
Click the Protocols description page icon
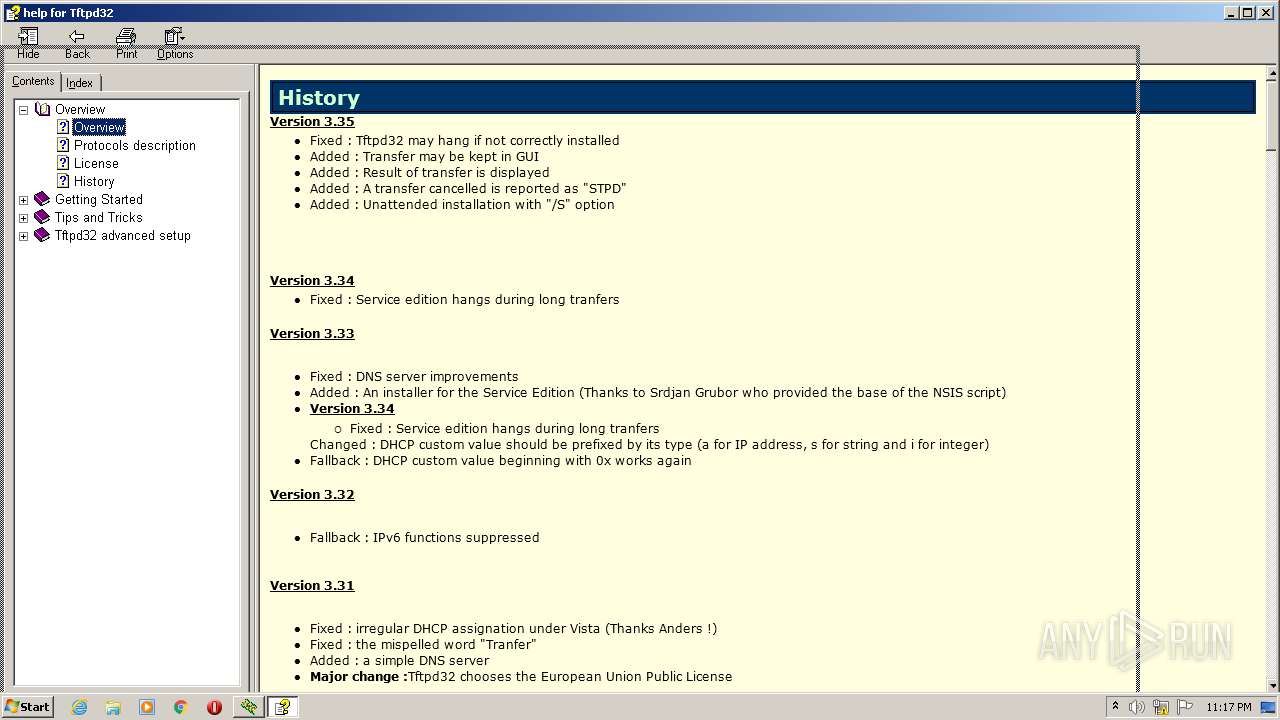63,145
